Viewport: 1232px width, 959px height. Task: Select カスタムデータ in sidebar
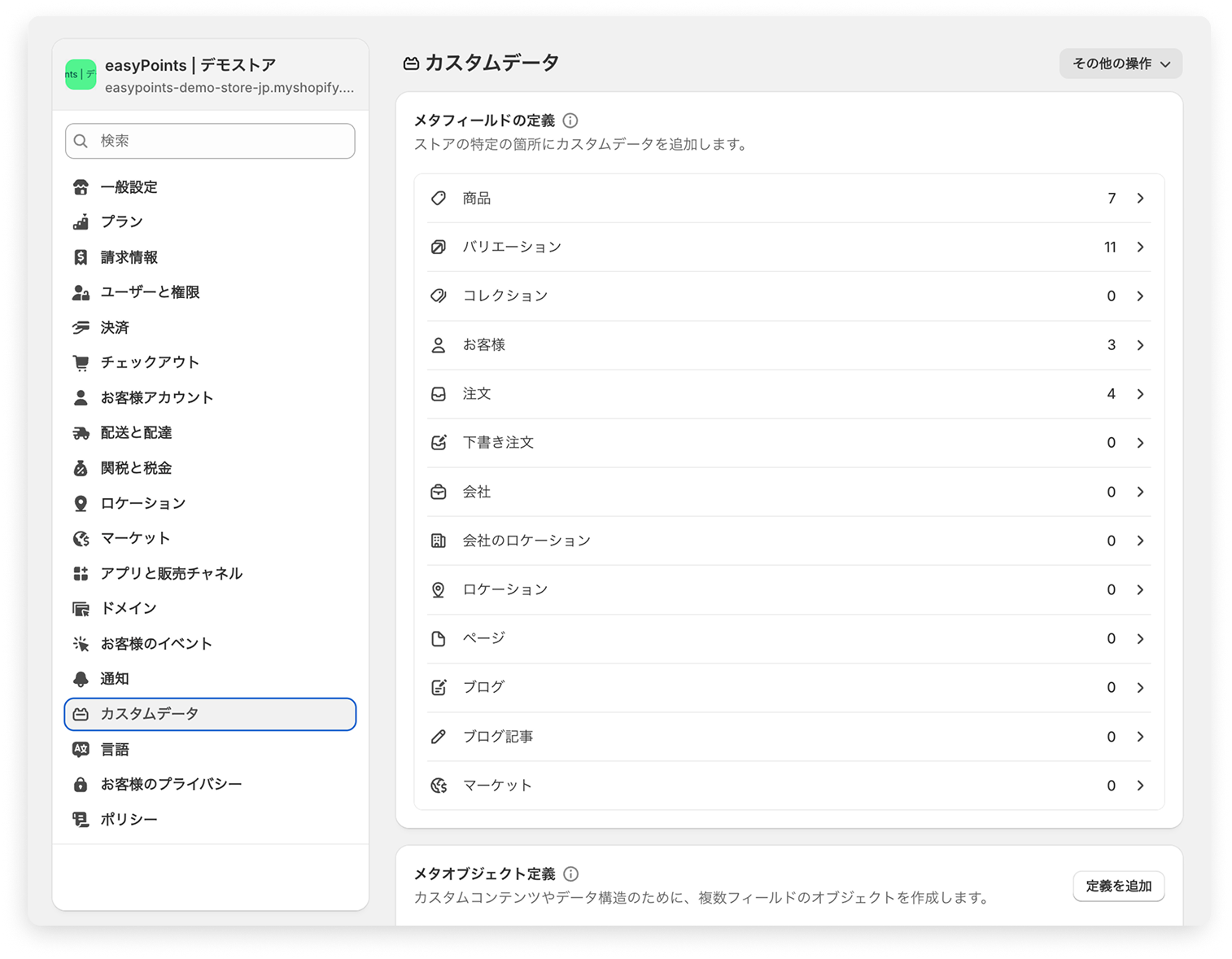(210, 714)
